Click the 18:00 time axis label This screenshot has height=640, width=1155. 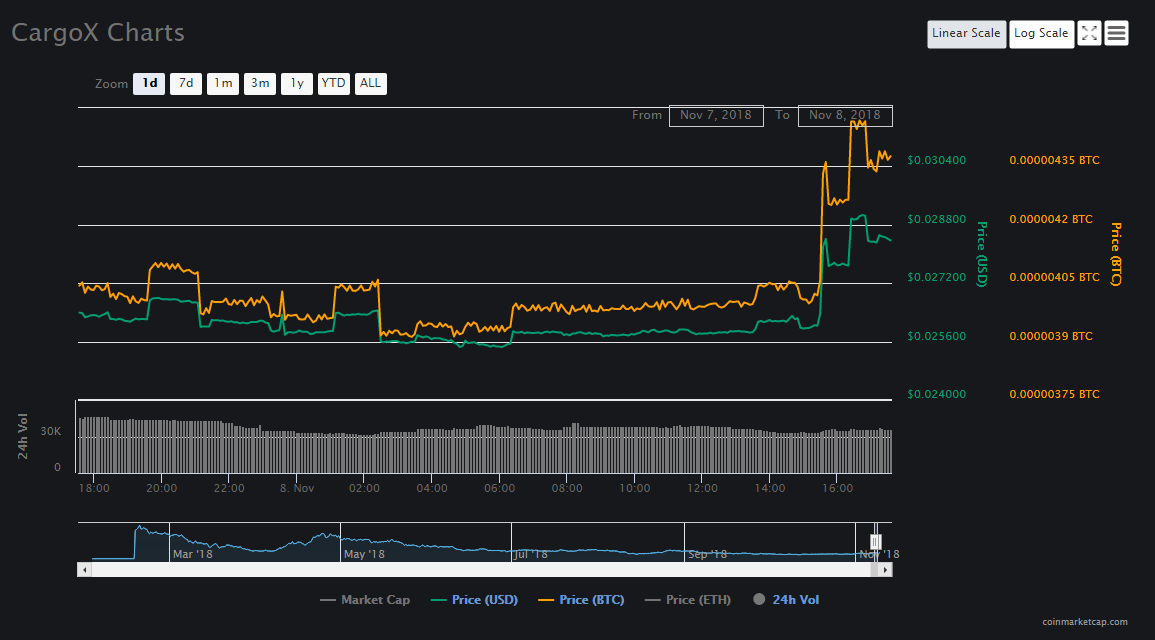click(x=94, y=488)
